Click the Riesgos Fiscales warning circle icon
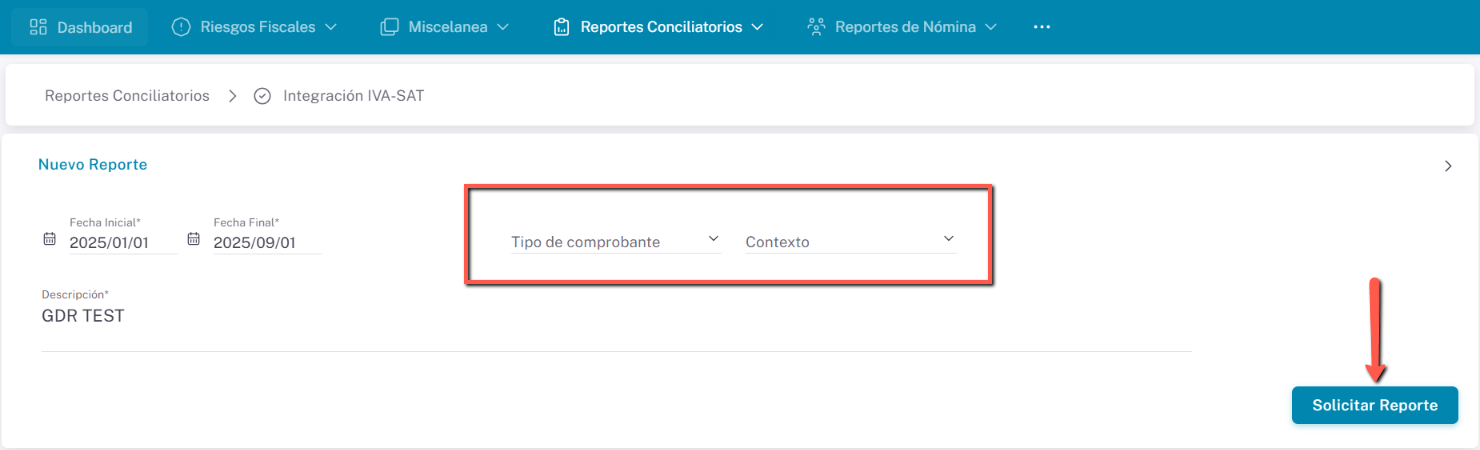 [x=181, y=27]
